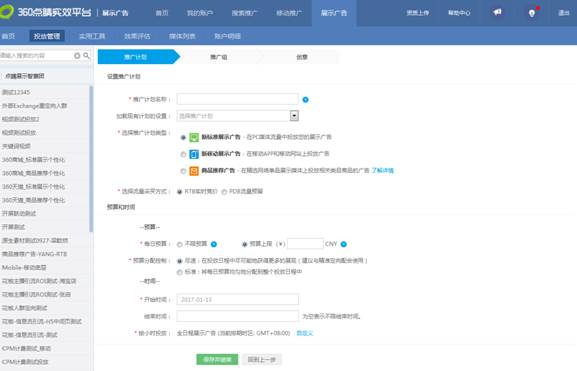The width and height of the screenshot is (577, 371).
Task: Click the logout link at header far right
Action: coord(564,13)
